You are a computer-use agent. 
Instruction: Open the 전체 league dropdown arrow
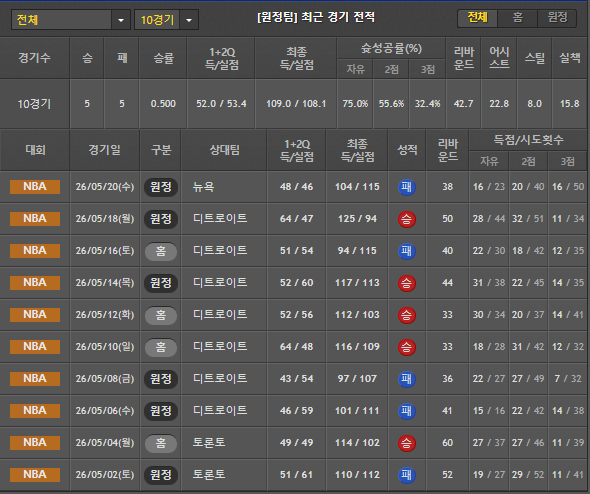click(121, 20)
